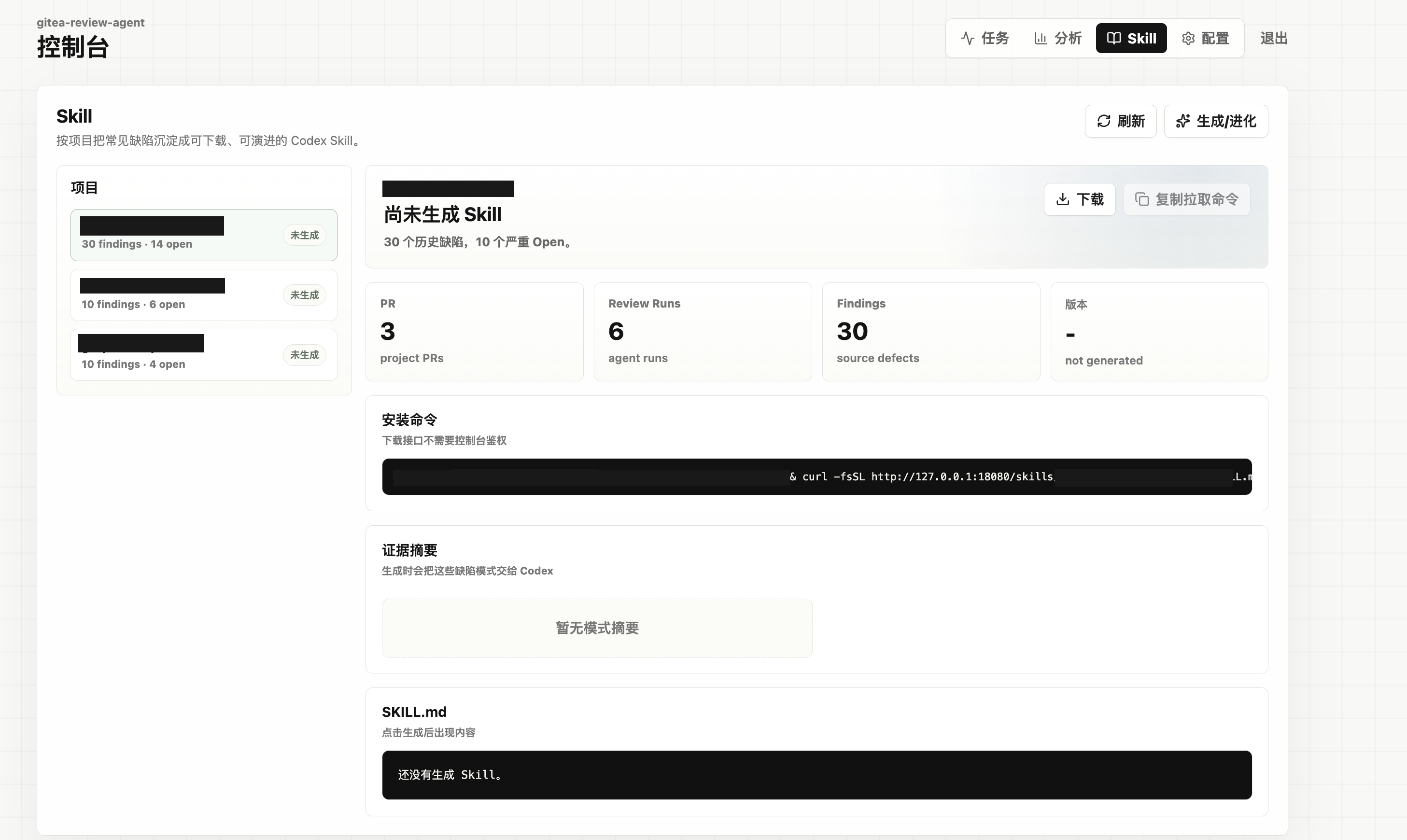Click the gitea-review-agent label
1407x840 pixels.
tap(91, 22)
